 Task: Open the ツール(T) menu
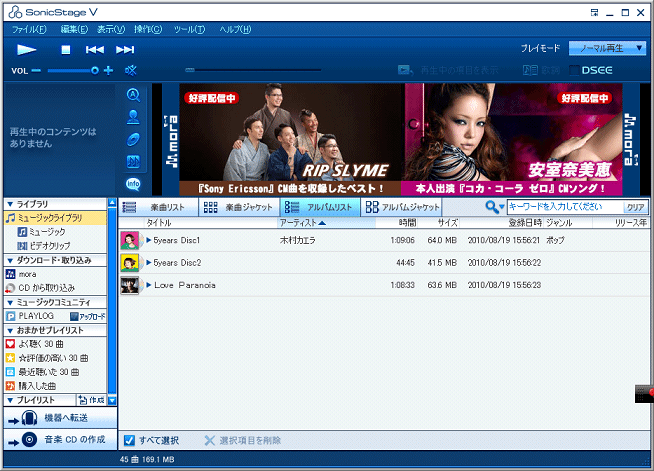tap(189, 29)
